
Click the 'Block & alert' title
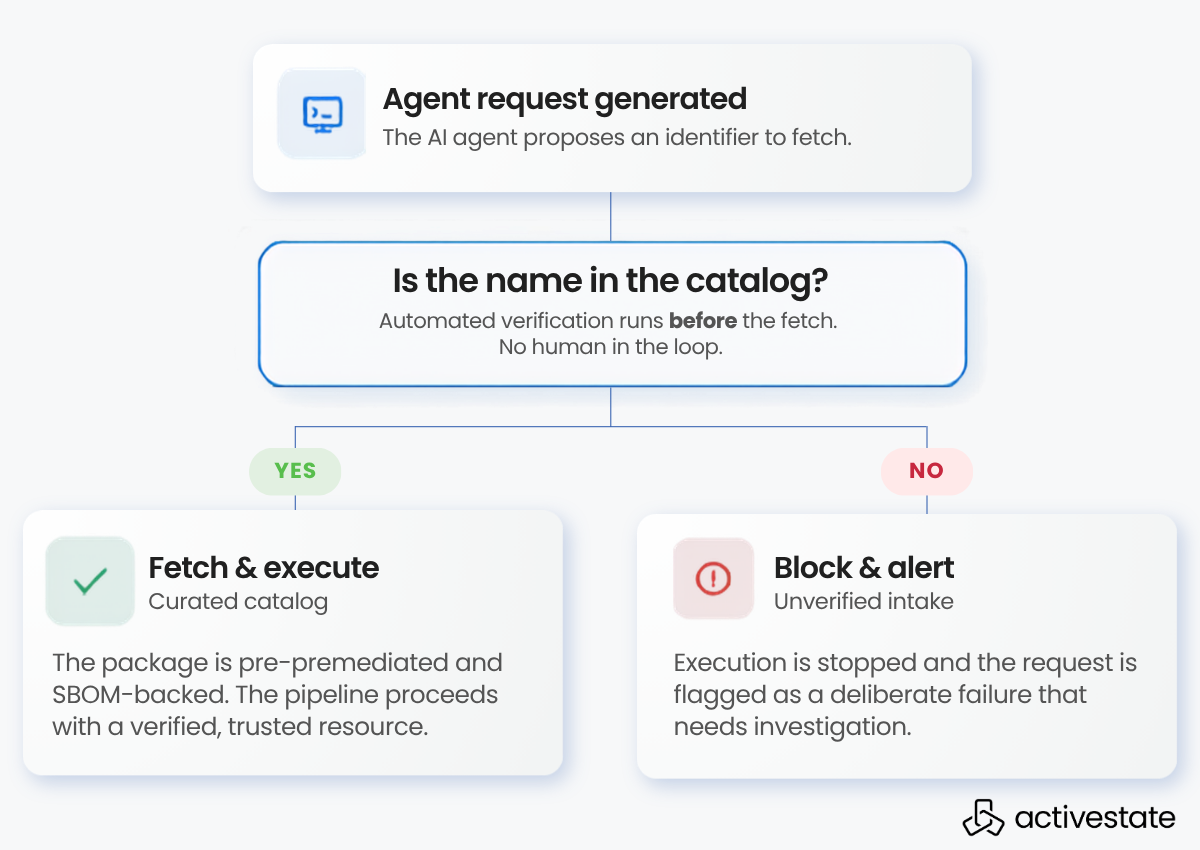pos(864,568)
